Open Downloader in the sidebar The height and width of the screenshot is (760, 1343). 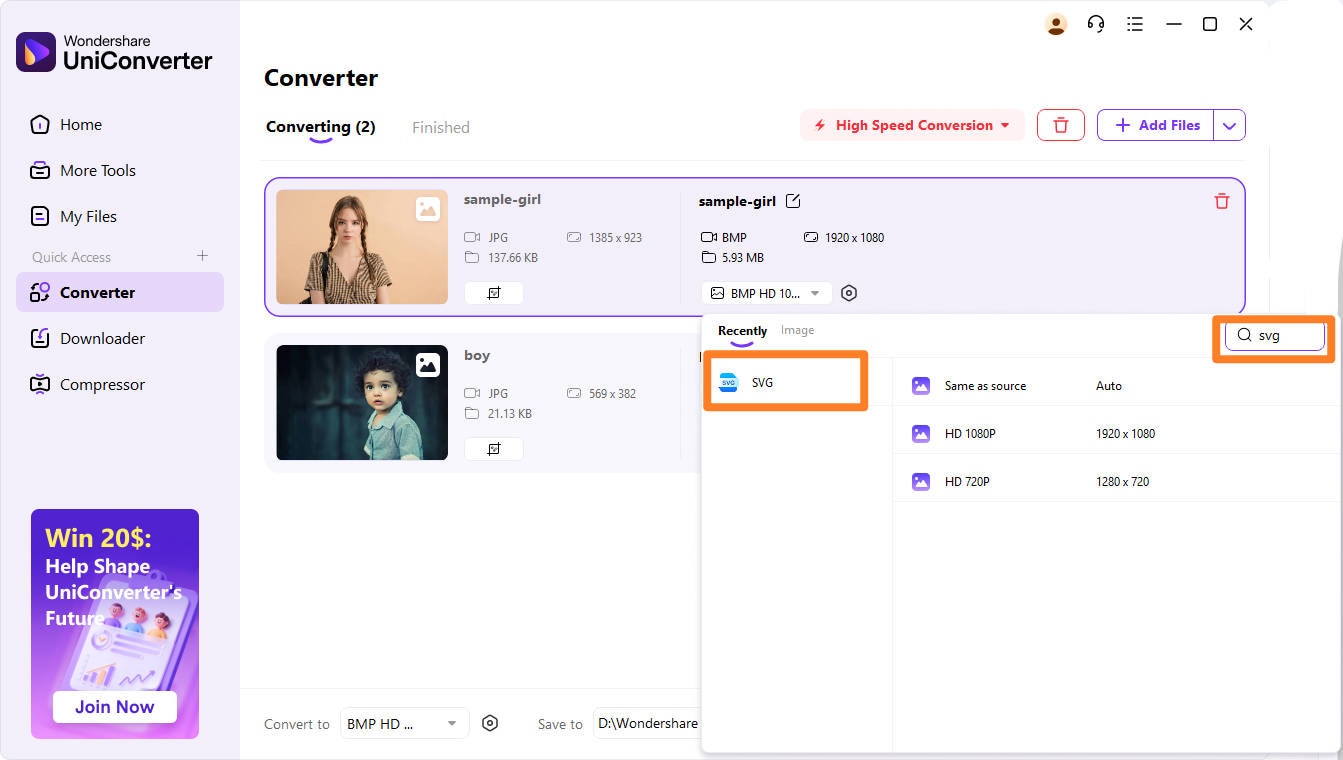pos(120,339)
